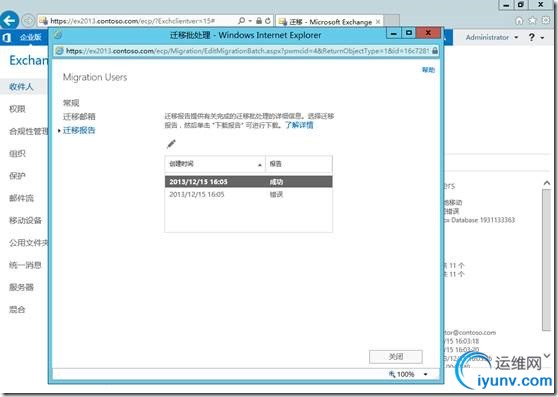Click the browser forward arrow button
This screenshot has width=558, height=397.
tap(28, 21)
